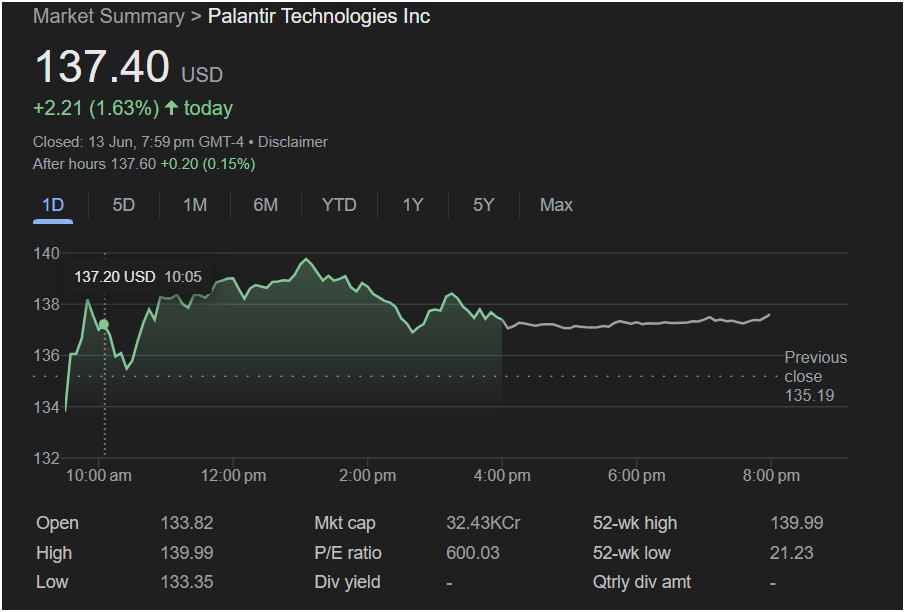This screenshot has width=905, height=612.
Task: Click the Qtrly div amt label
Action: [x=642, y=581]
